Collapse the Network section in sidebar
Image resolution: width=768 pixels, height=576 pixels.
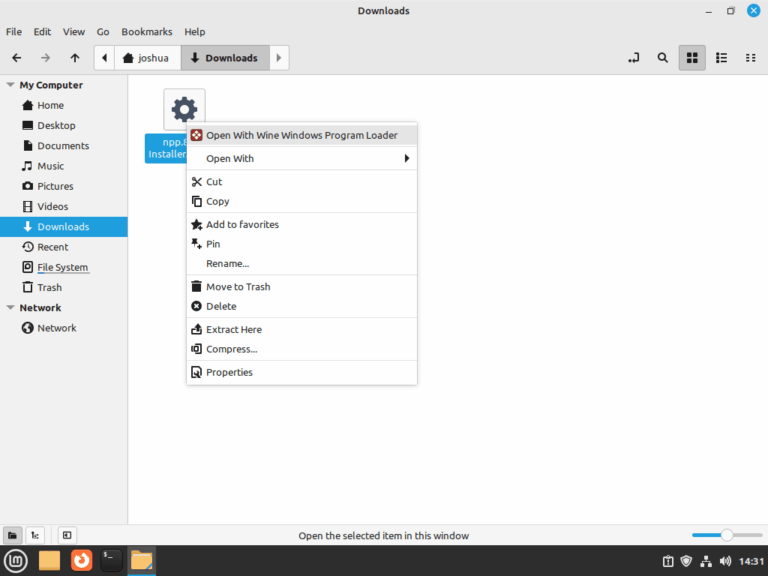click(10, 308)
